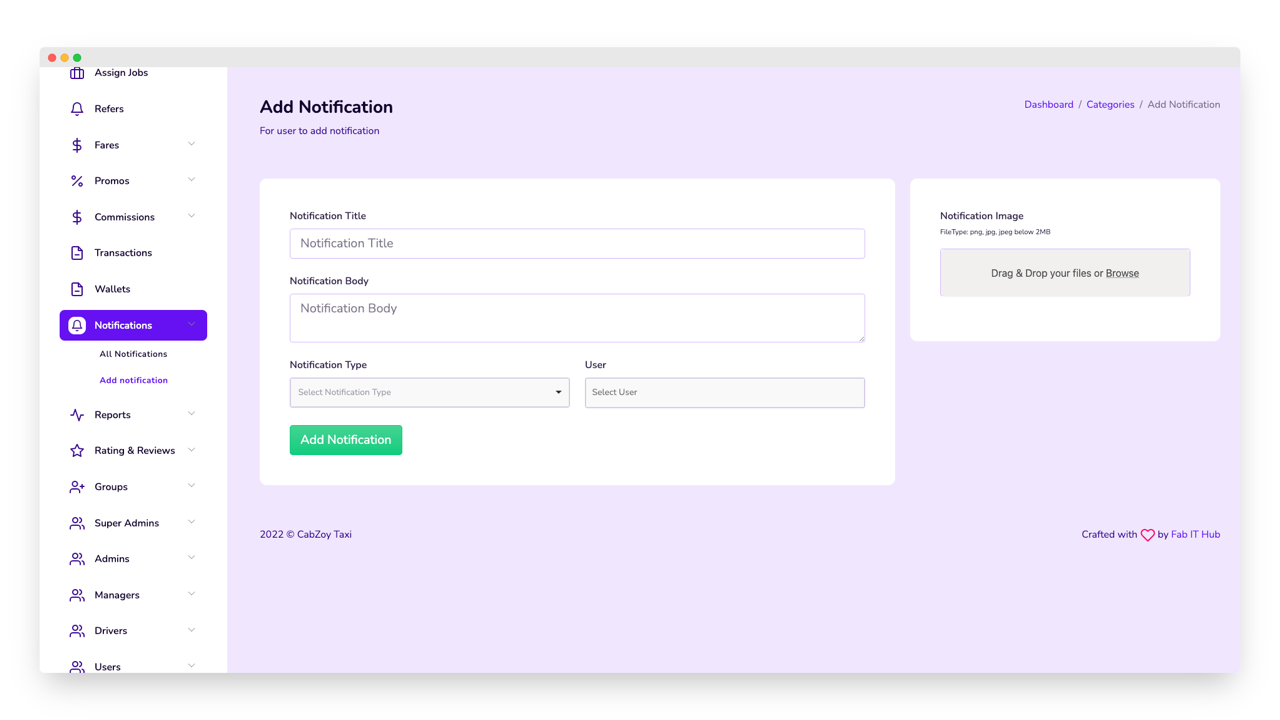Click the star icon for Rating & Reviews

pos(77,451)
